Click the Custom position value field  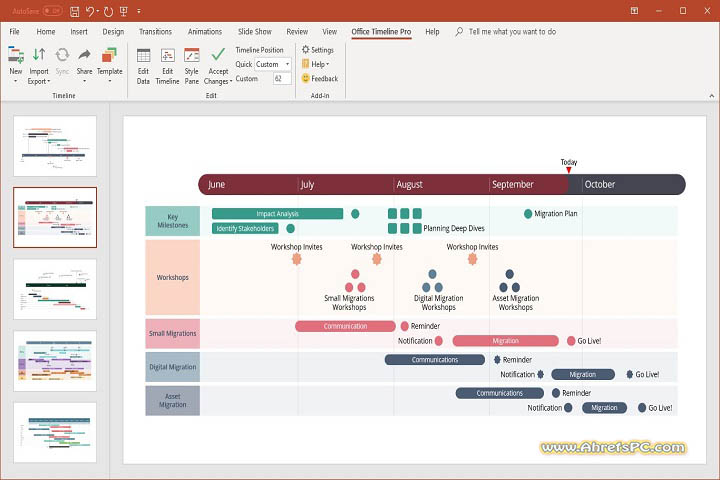tap(282, 79)
